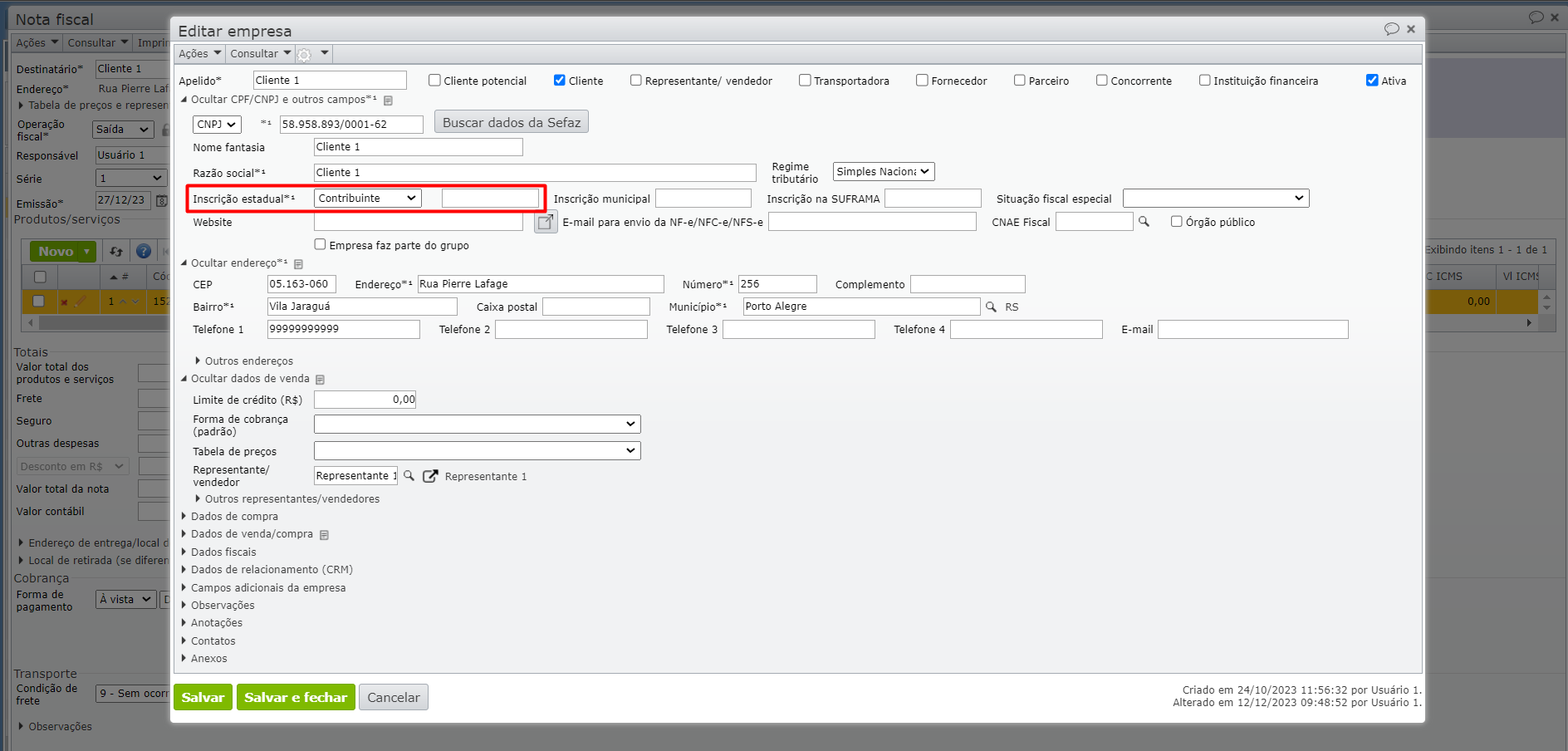This screenshot has width=1568, height=751.
Task: Open the website external link icon
Action: 546,222
